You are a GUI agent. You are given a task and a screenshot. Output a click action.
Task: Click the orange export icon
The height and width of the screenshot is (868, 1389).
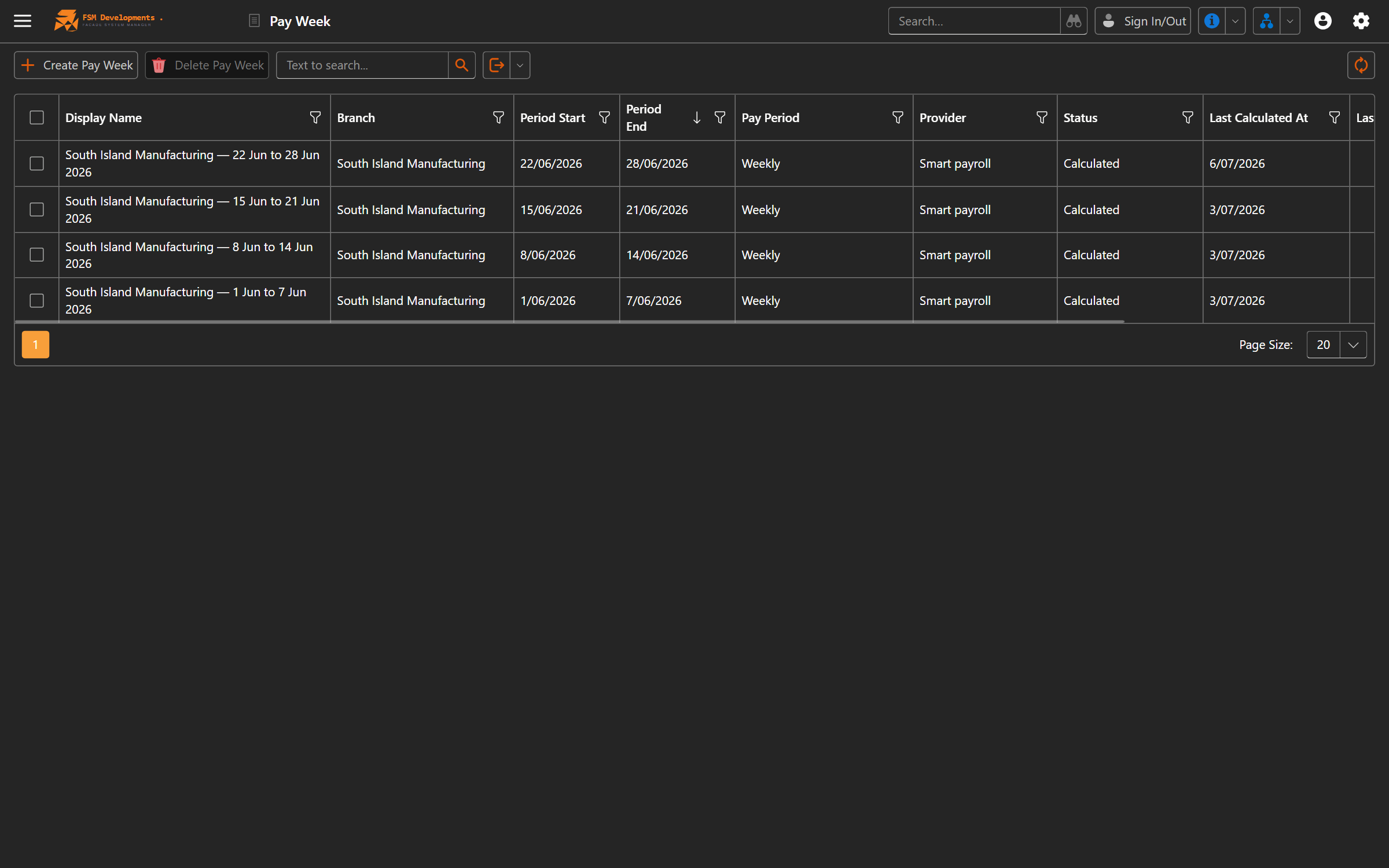[497, 65]
